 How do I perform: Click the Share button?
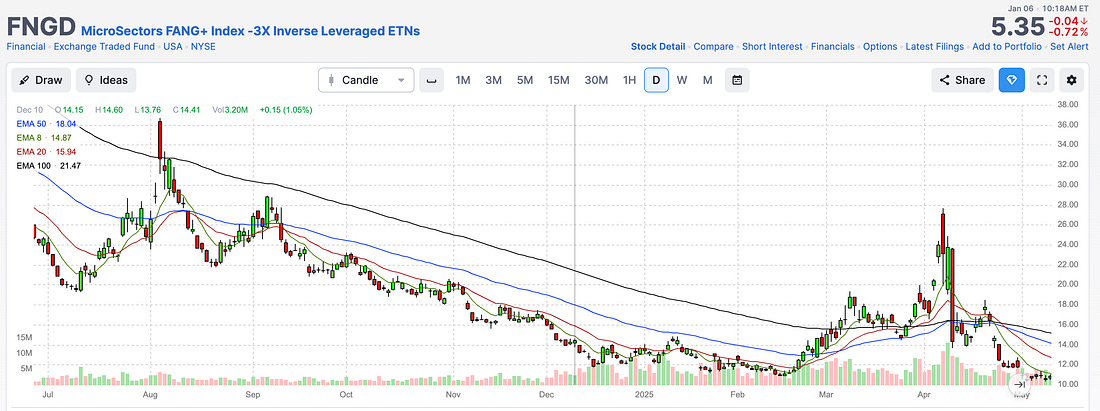[x=962, y=80]
